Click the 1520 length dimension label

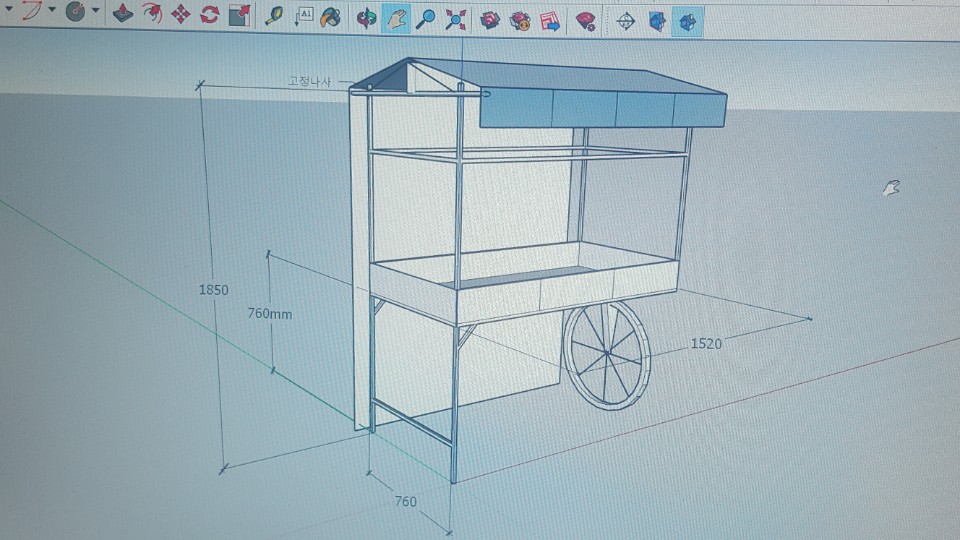(707, 343)
